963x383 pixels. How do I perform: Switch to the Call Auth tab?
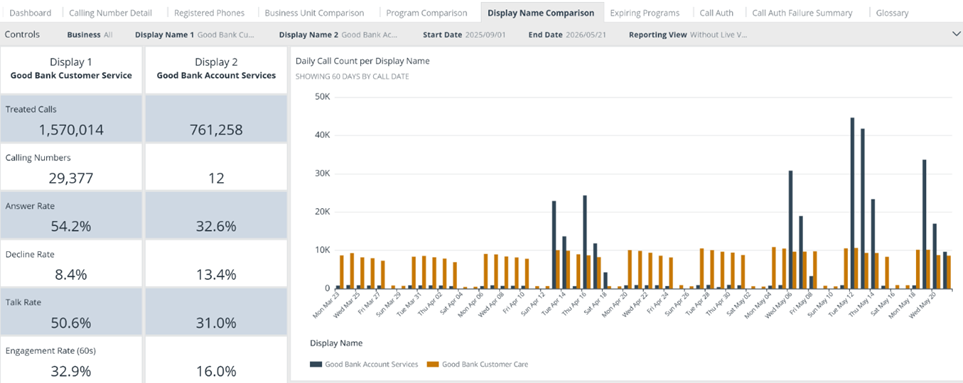[716, 12]
